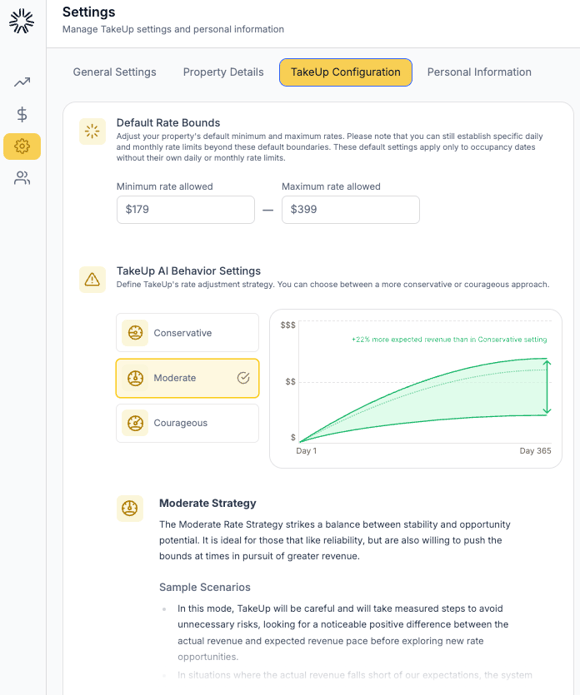This screenshot has width=580, height=695.
Task: Click the 'Minimum rate allowed' label
Action: pos(165,187)
